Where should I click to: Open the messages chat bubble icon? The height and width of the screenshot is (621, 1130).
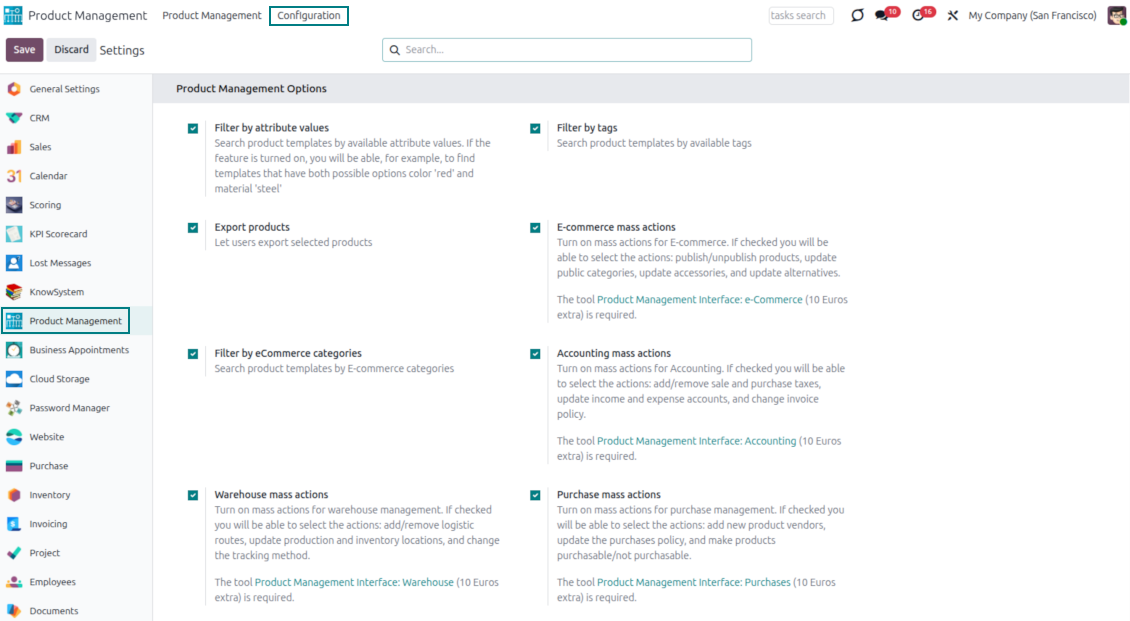click(882, 16)
